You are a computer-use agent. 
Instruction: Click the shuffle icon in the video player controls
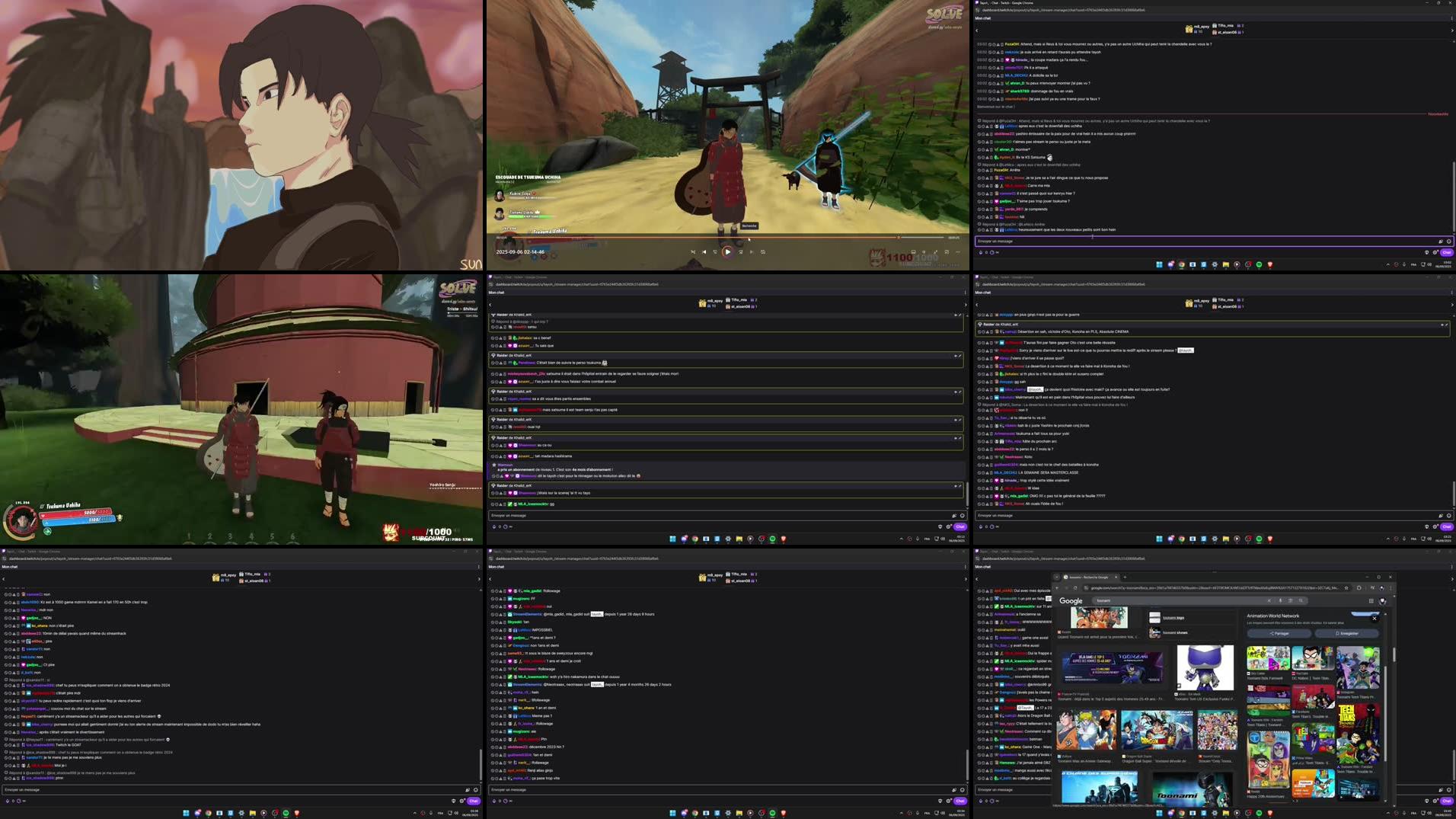693,252
